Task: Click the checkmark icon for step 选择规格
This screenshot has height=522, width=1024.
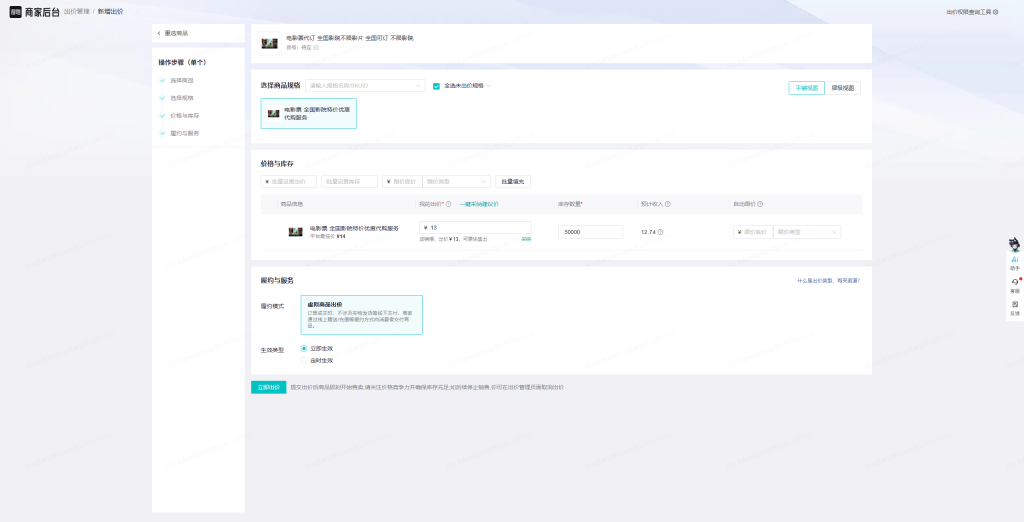Action: click(162, 98)
